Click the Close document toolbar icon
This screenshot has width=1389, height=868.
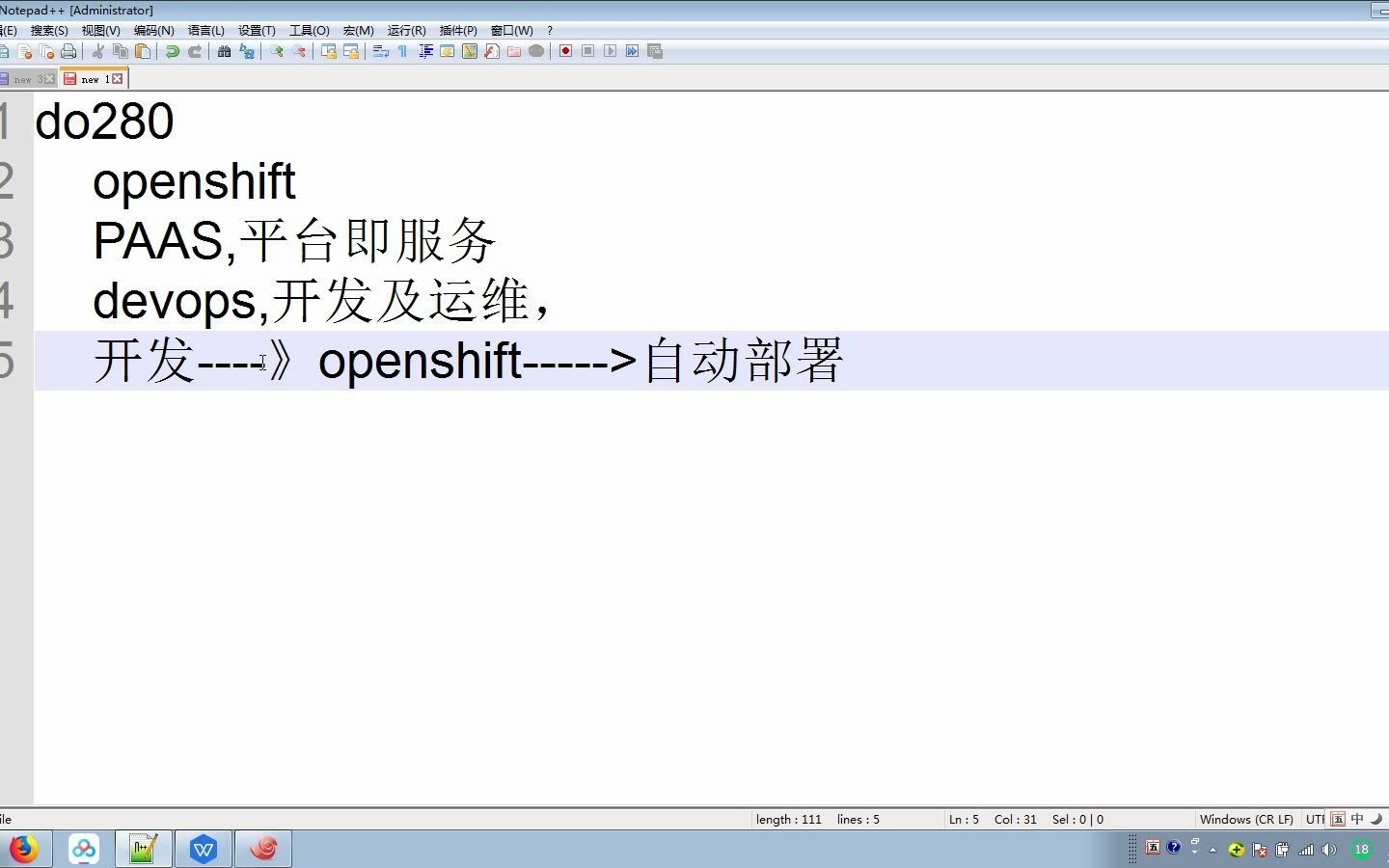click(25, 51)
